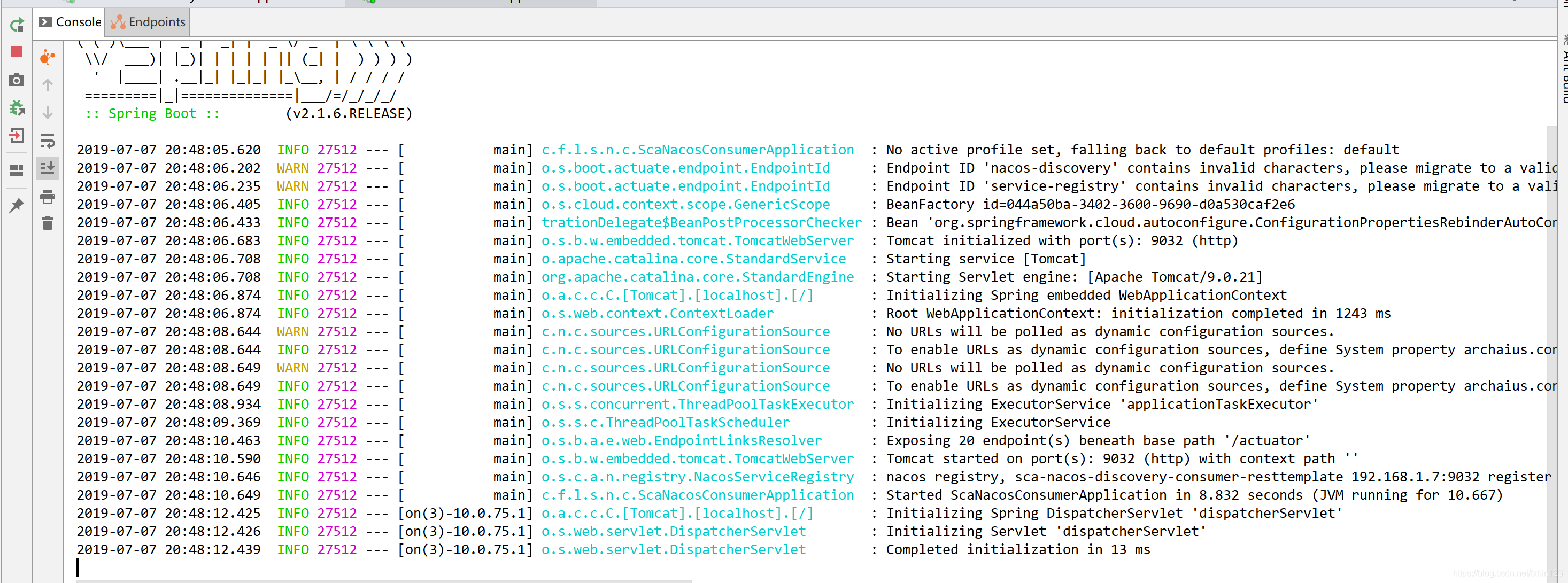The height and width of the screenshot is (583, 1568).
Task: Click 'Tomcat started on port(s): 9032' message
Action: (1122, 459)
